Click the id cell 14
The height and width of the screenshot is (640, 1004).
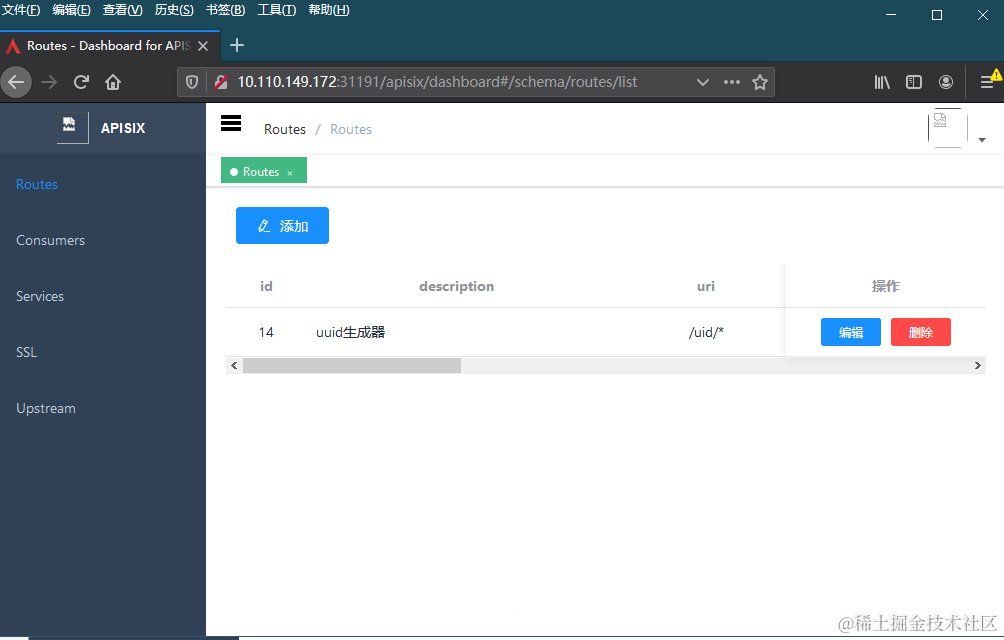coord(266,332)
